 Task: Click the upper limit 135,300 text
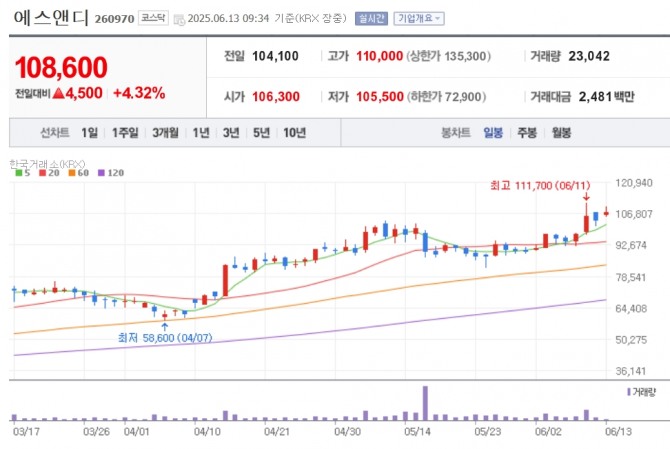pos(448,56)
